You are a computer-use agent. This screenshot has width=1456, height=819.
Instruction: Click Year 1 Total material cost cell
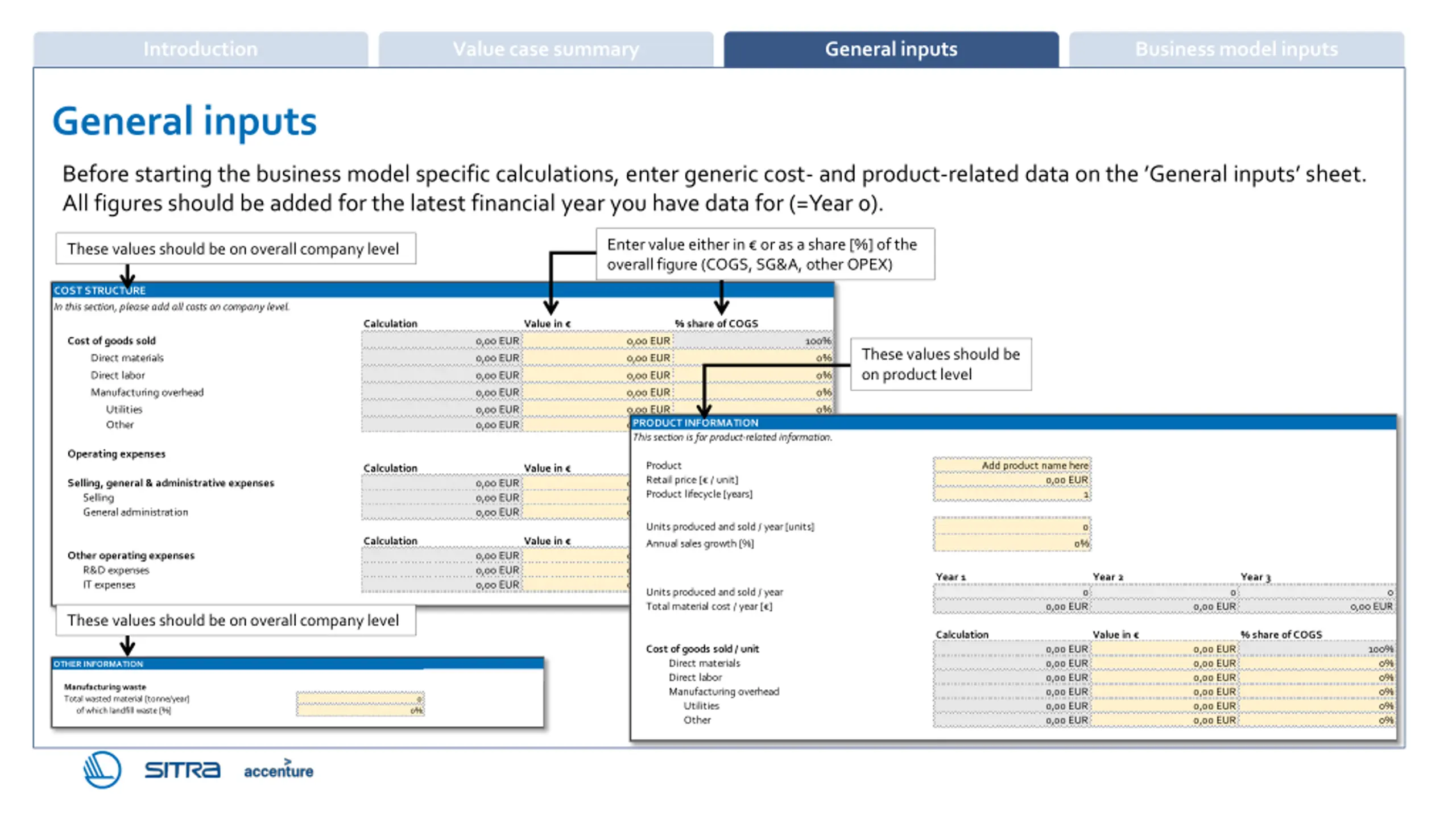(x=1012, y=607)
